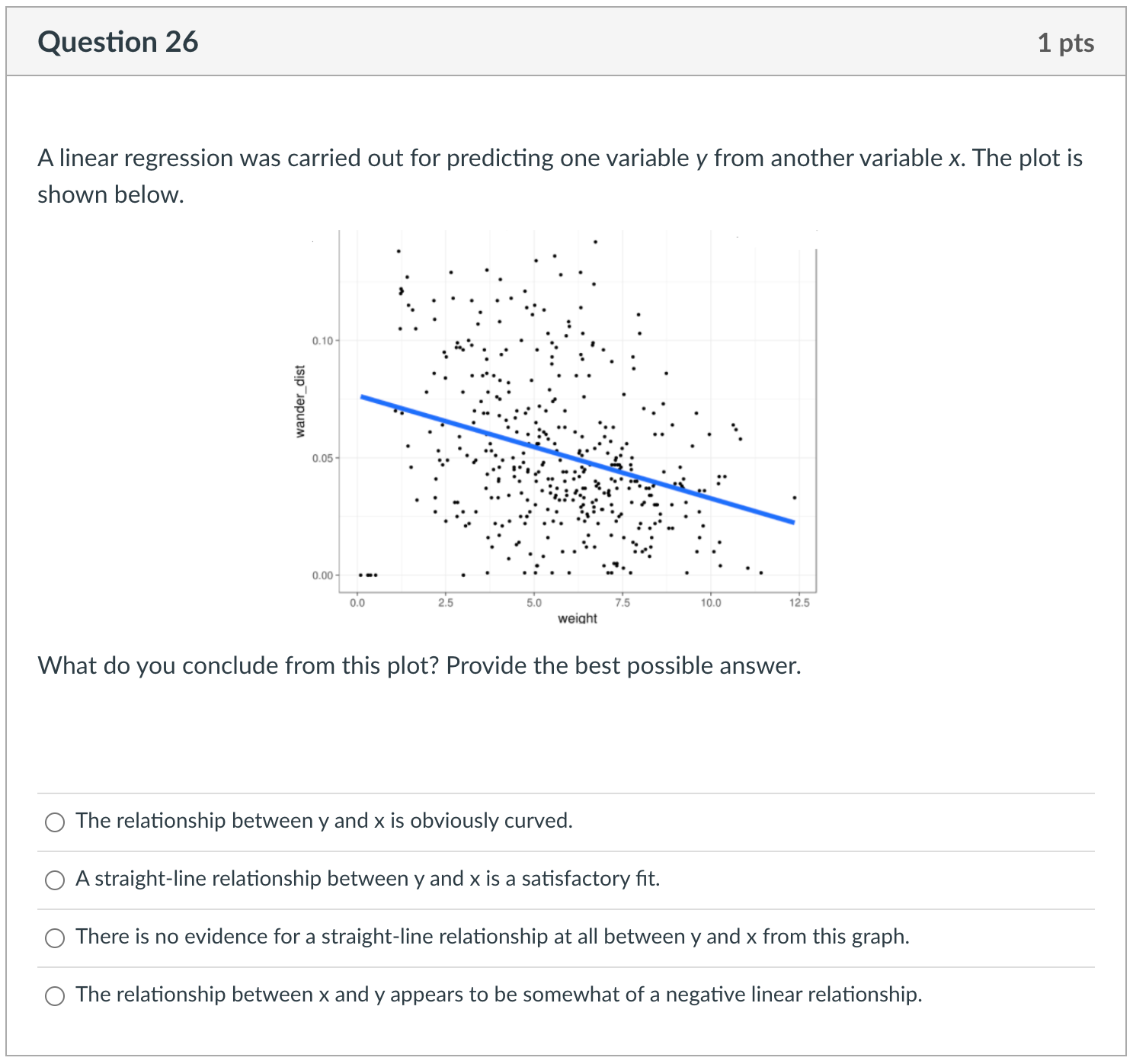Screen dimensions: 1133x1064
Task: Click the 5.0 x-axis tick label
Action: pyautogui.click(x=534, y=603)
